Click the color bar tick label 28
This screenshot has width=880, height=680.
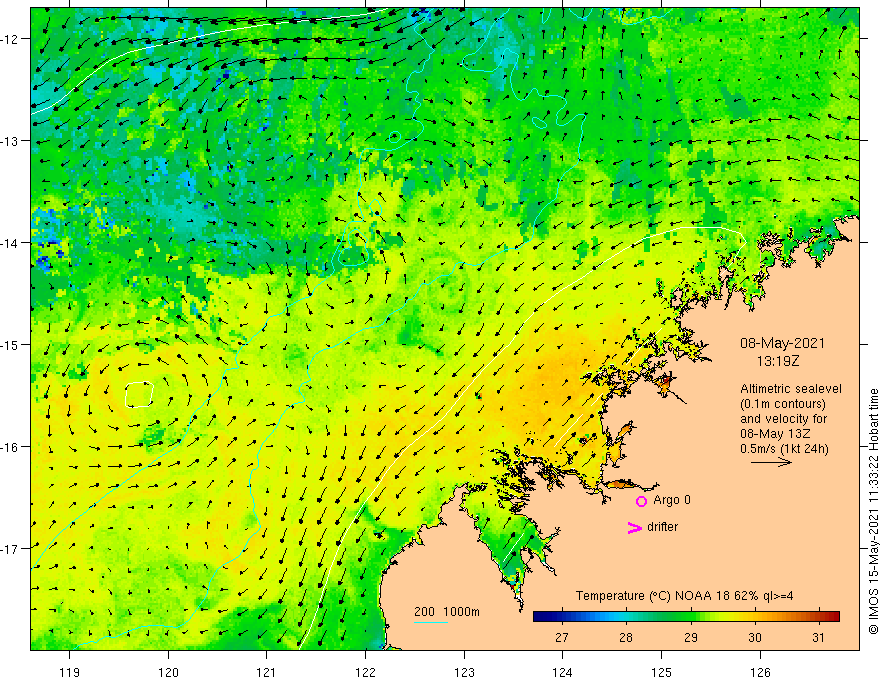pos(626,637)
